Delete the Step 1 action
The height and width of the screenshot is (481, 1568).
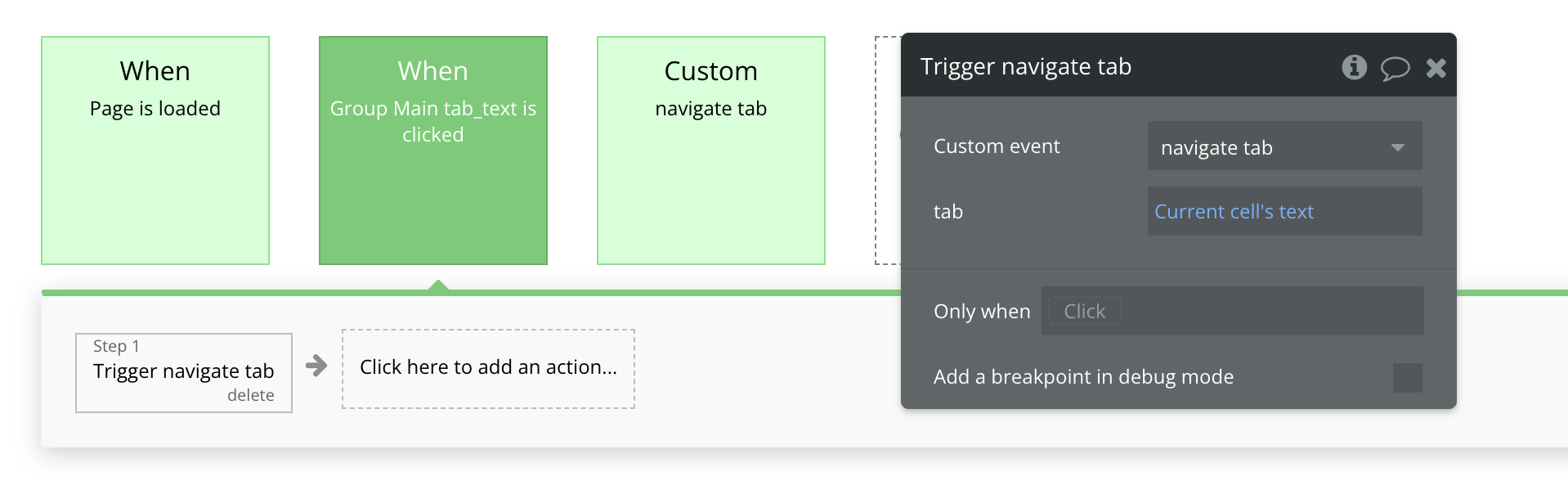(250, 396)
